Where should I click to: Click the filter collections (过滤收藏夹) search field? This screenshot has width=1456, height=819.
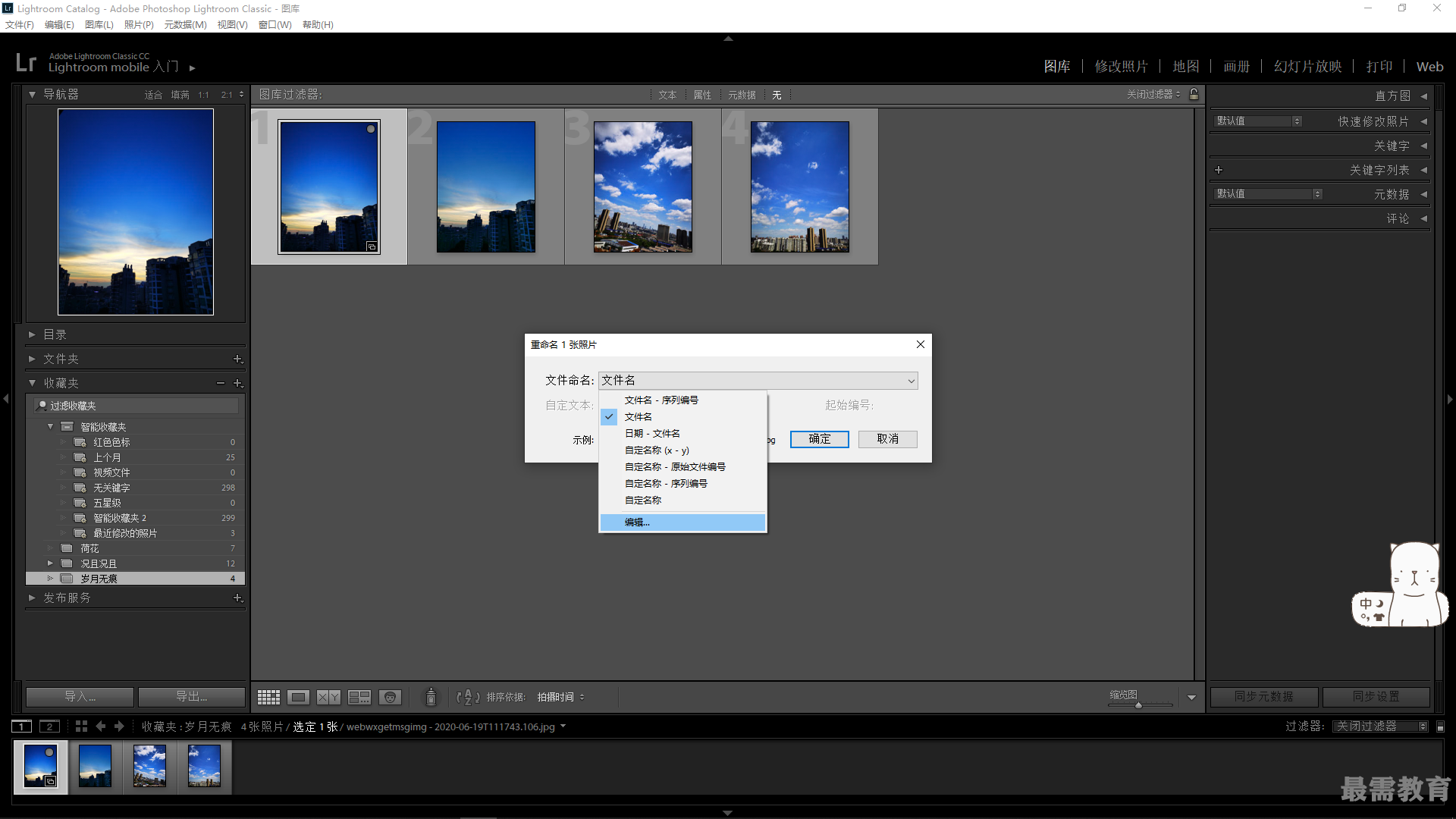pyautogui.click(x=136, y=406)
